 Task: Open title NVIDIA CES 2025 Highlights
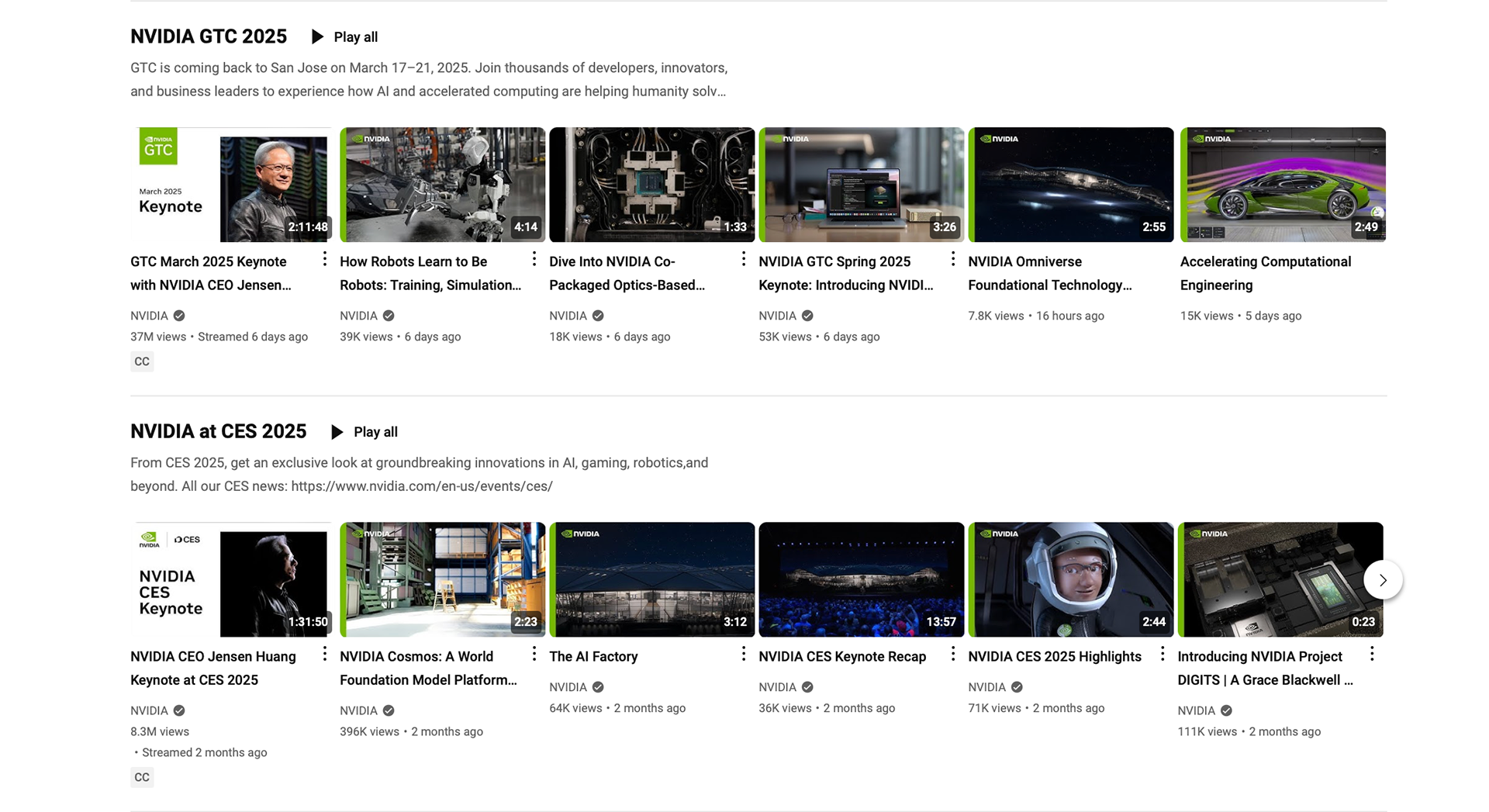click(x=1055, y=656)
